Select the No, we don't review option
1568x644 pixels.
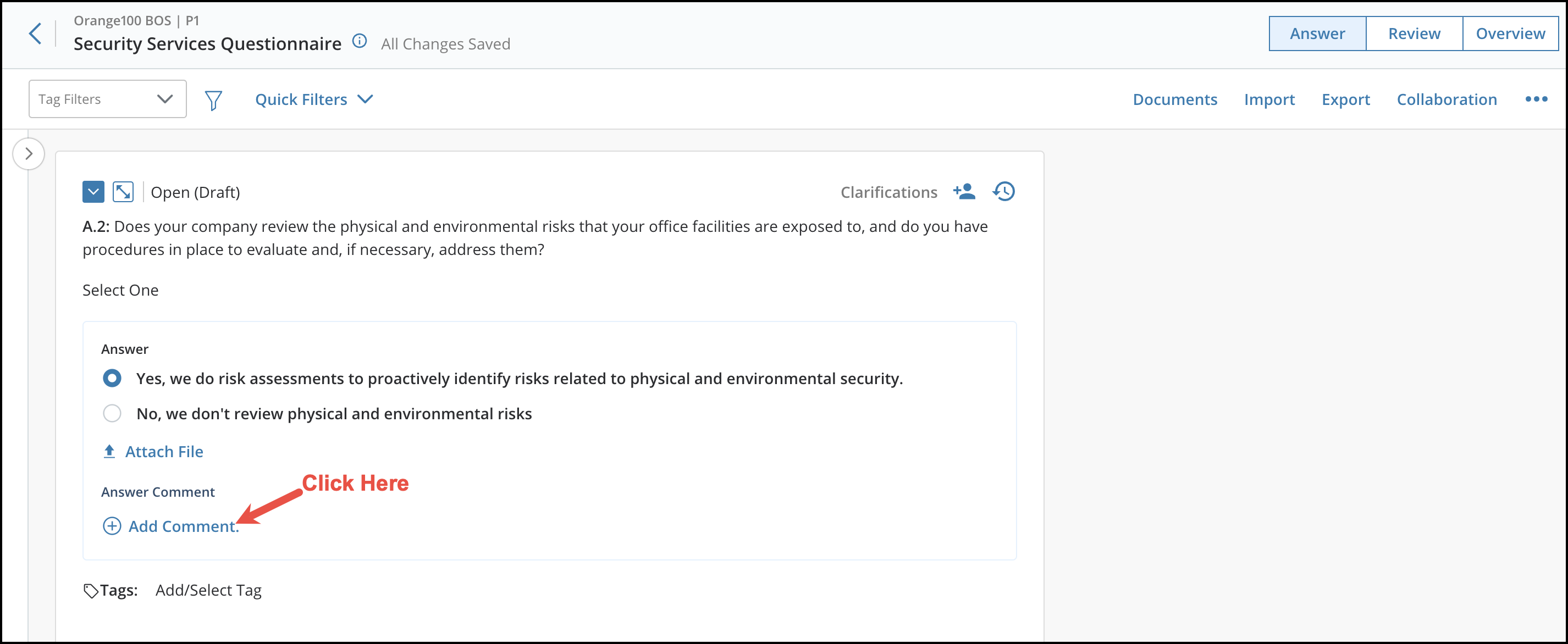[112, 414]
